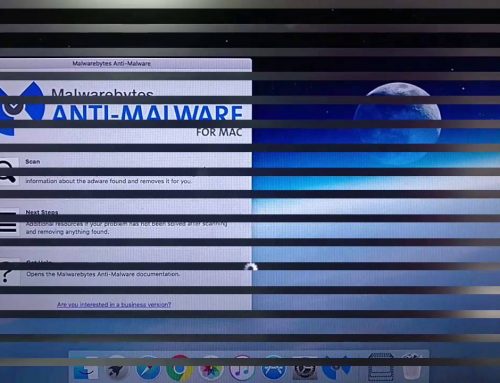
Task: Click 'Are you interested in a business version?' link
Action: pyautogui.click(x=114, y=305)
